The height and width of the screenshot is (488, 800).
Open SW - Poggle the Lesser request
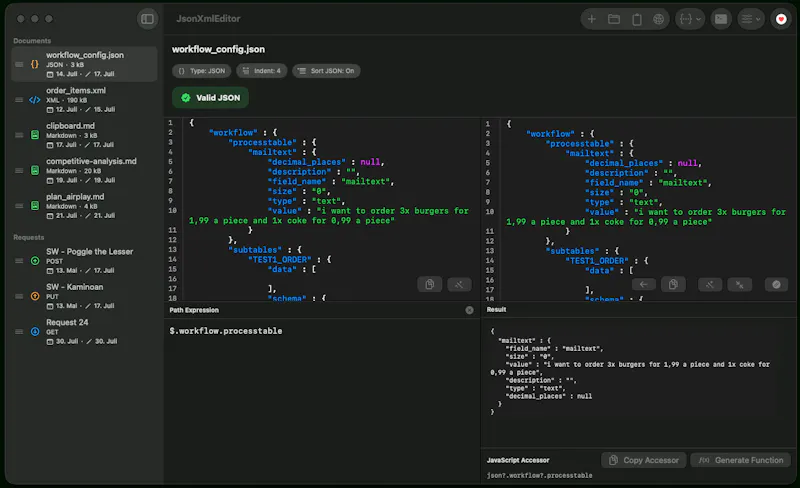click(84, 260)
